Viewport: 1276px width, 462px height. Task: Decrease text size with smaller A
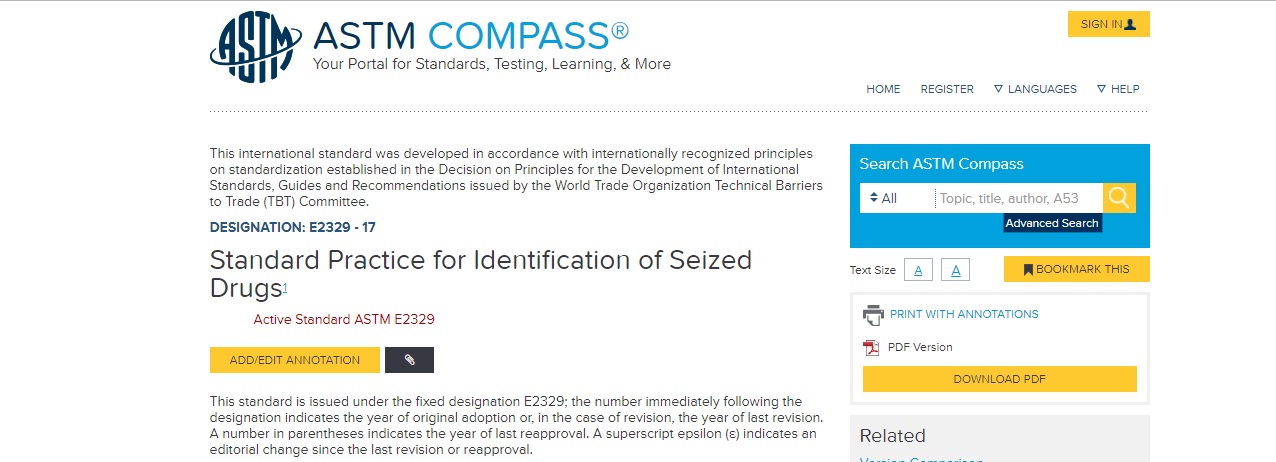pyautogui.click(x=918, y=270)
